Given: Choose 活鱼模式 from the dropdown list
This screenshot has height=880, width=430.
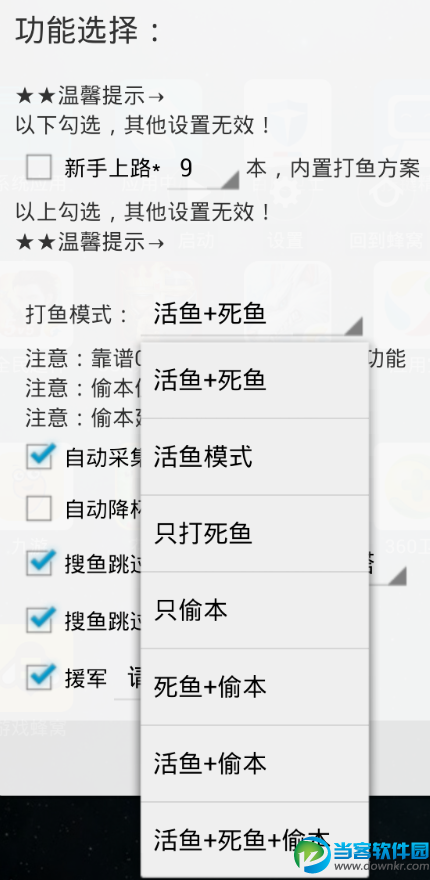Looking at the screenshot, I should click(255, 457).
